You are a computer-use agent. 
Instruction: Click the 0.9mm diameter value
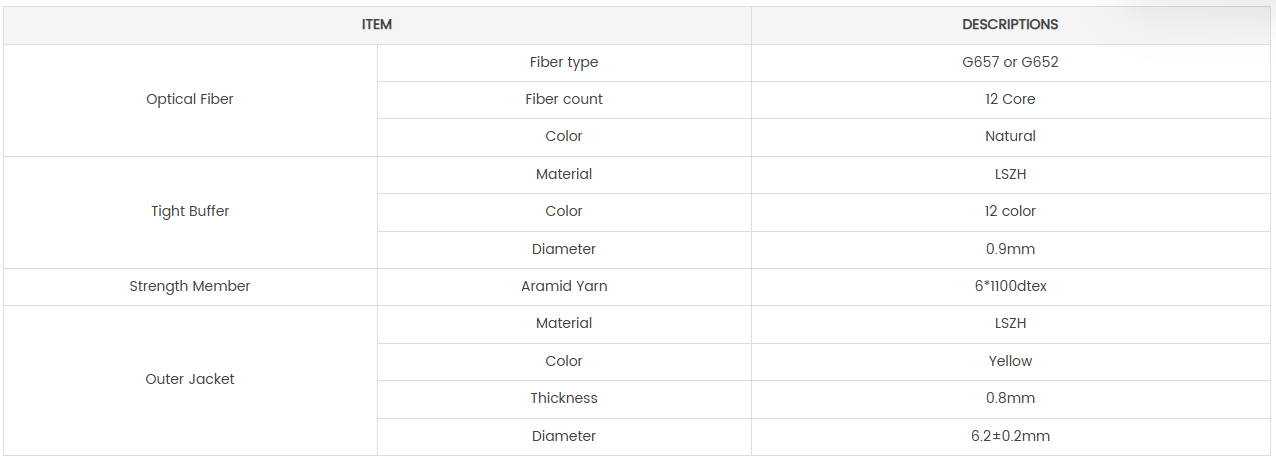[x=1010, y=249]
